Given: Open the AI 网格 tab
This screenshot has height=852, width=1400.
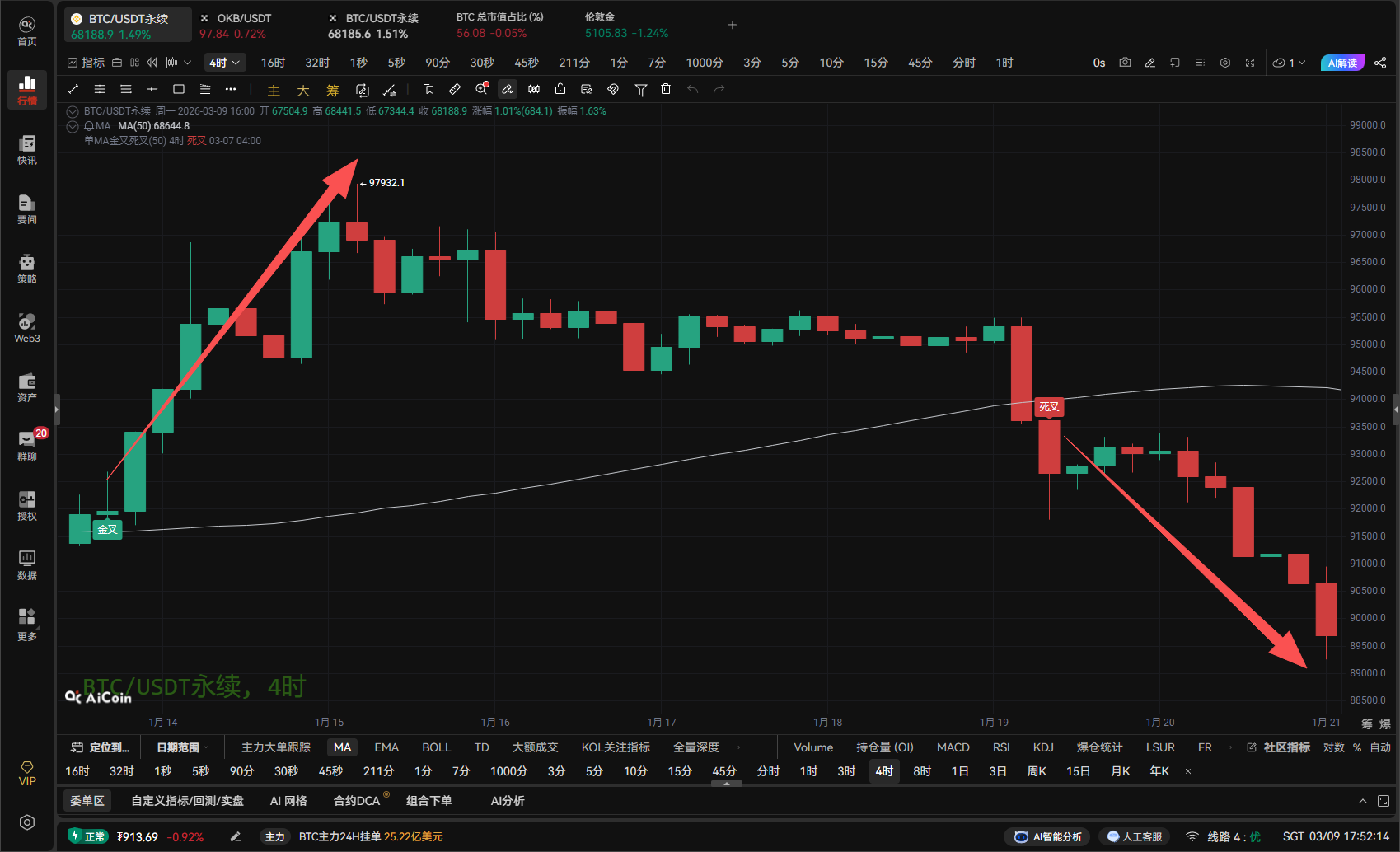Looking at the screenshot, I should [x=288, y=801].
